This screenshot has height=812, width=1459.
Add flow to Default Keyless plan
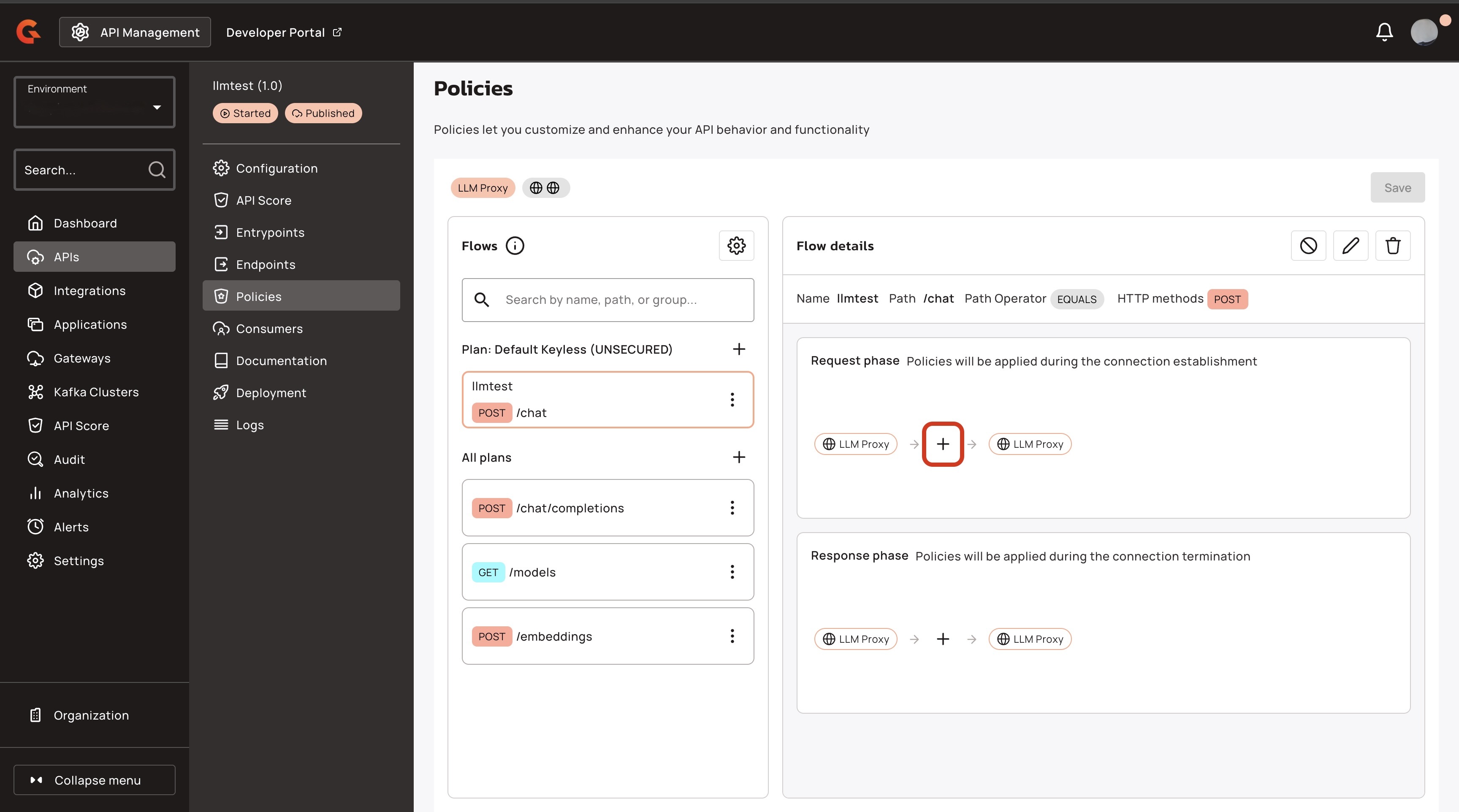click(738, 349)
